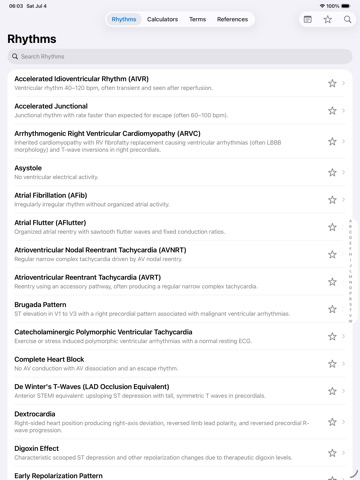Image resolution: width=360 pixels, height=480 pixels.
Task: Star the ARVC entry
Action: (x=332, y=141)
